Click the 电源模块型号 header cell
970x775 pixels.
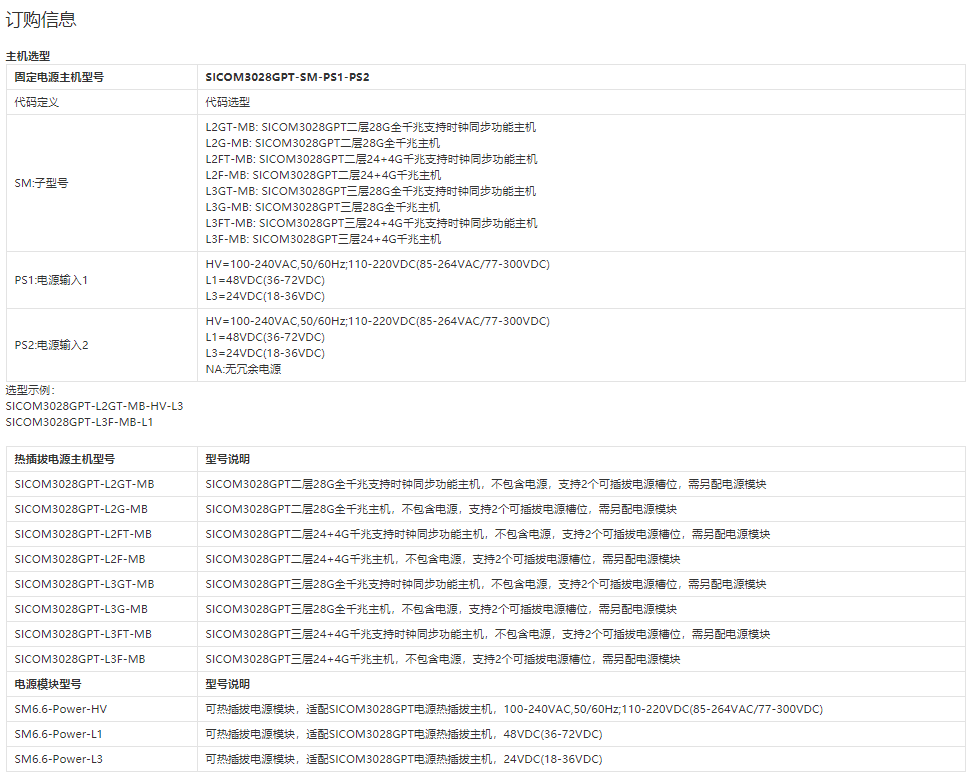click(x=48, y=684)
